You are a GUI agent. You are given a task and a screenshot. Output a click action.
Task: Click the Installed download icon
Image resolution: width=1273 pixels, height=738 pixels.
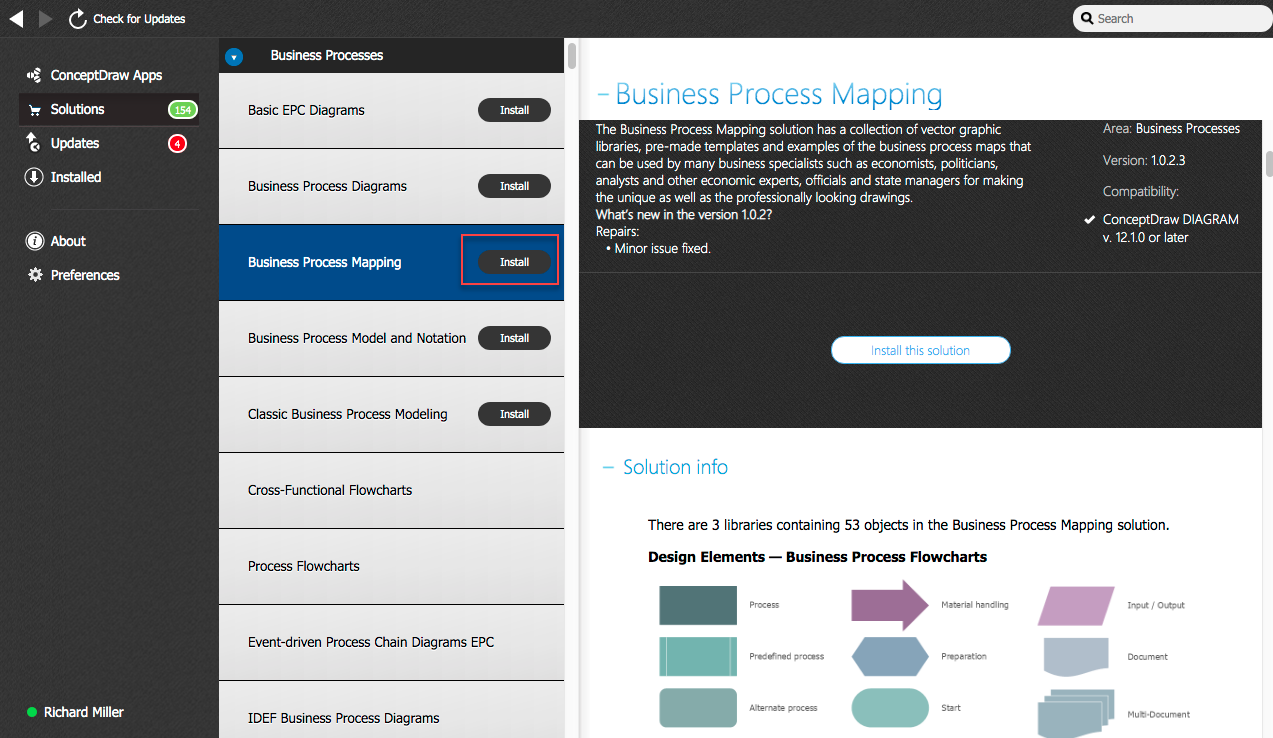[33, 176]
